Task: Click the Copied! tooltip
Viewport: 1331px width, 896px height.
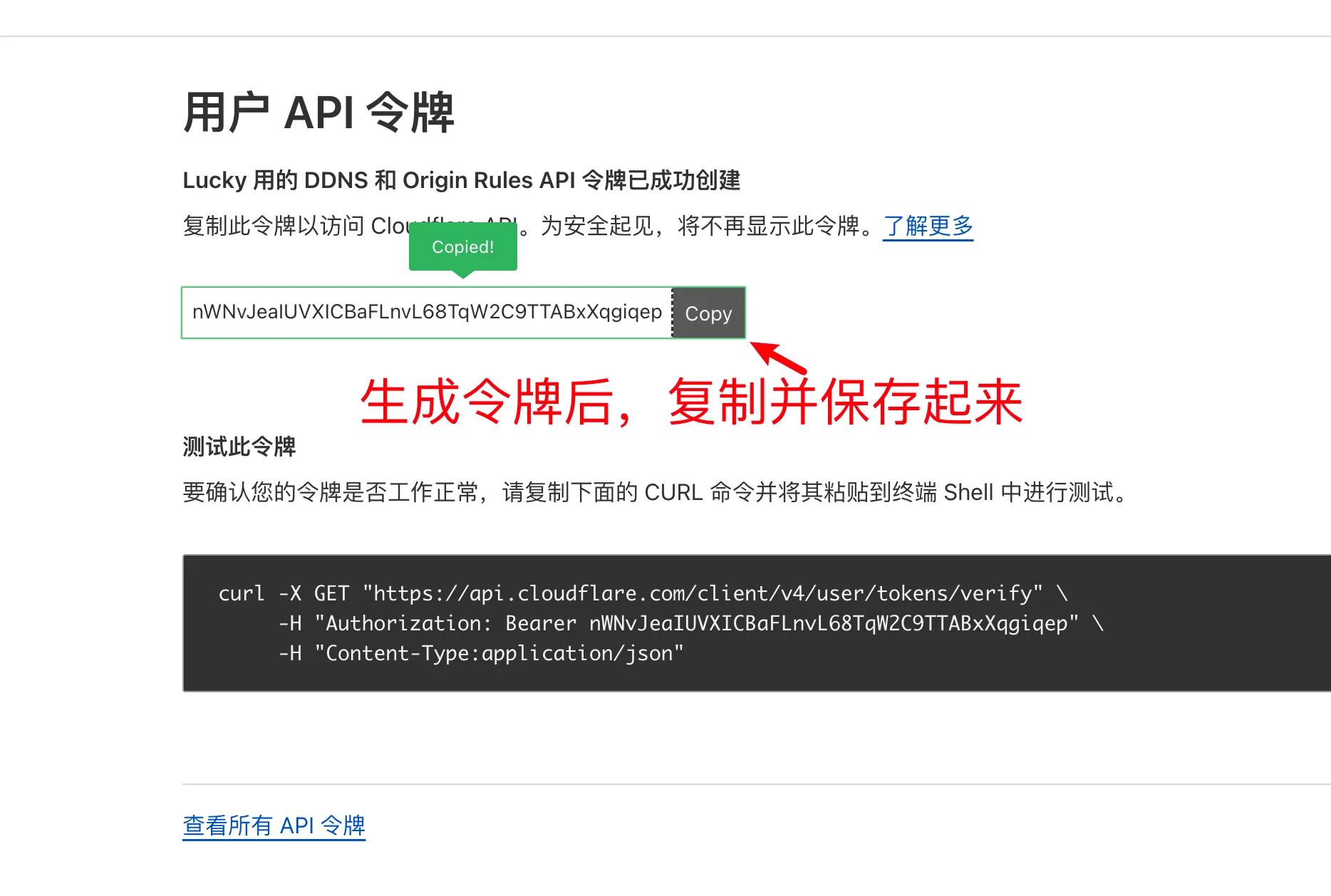Action: pyautogui.click(x=463, y=248)
